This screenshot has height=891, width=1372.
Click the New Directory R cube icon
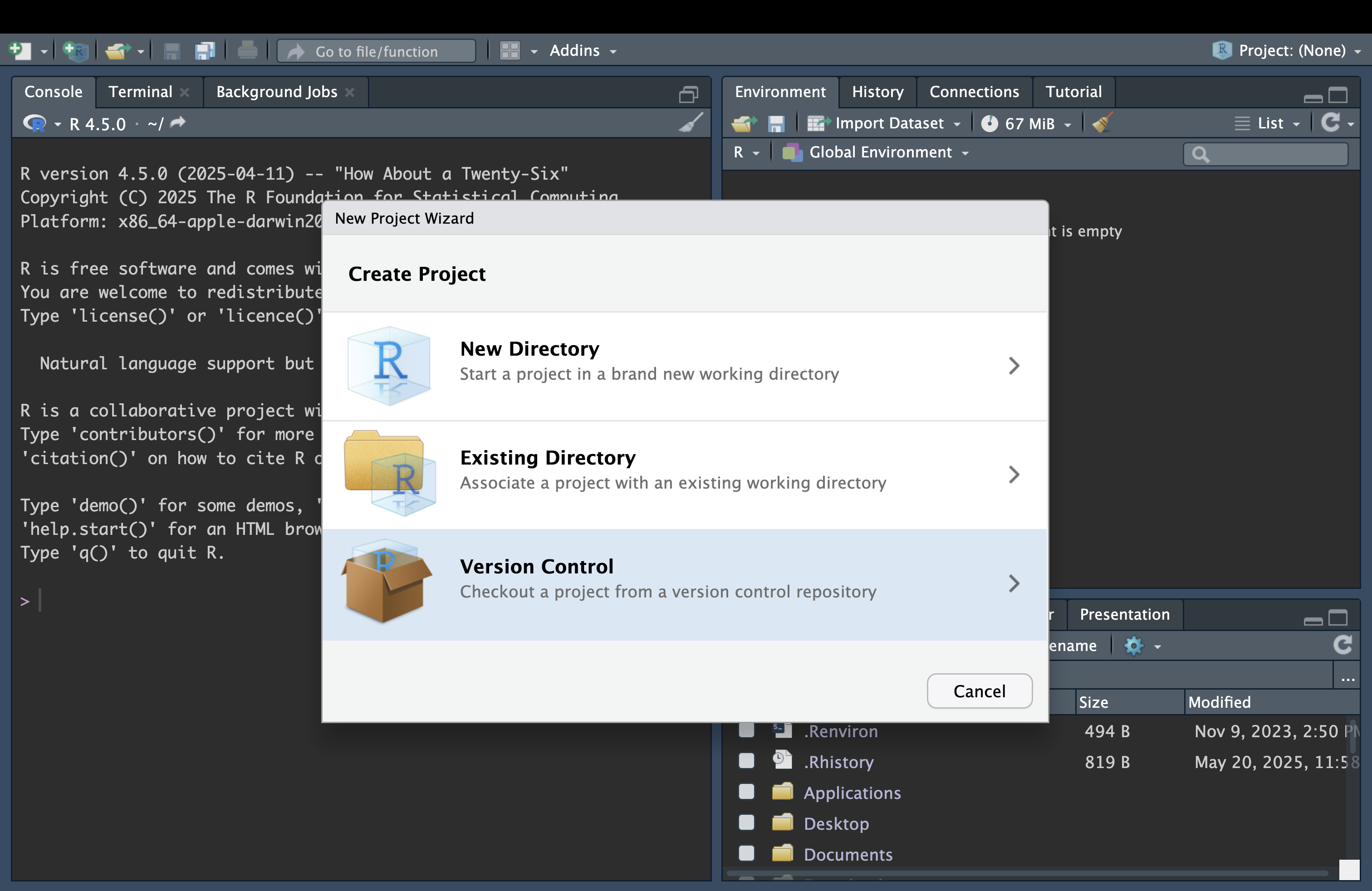point(389,366)
